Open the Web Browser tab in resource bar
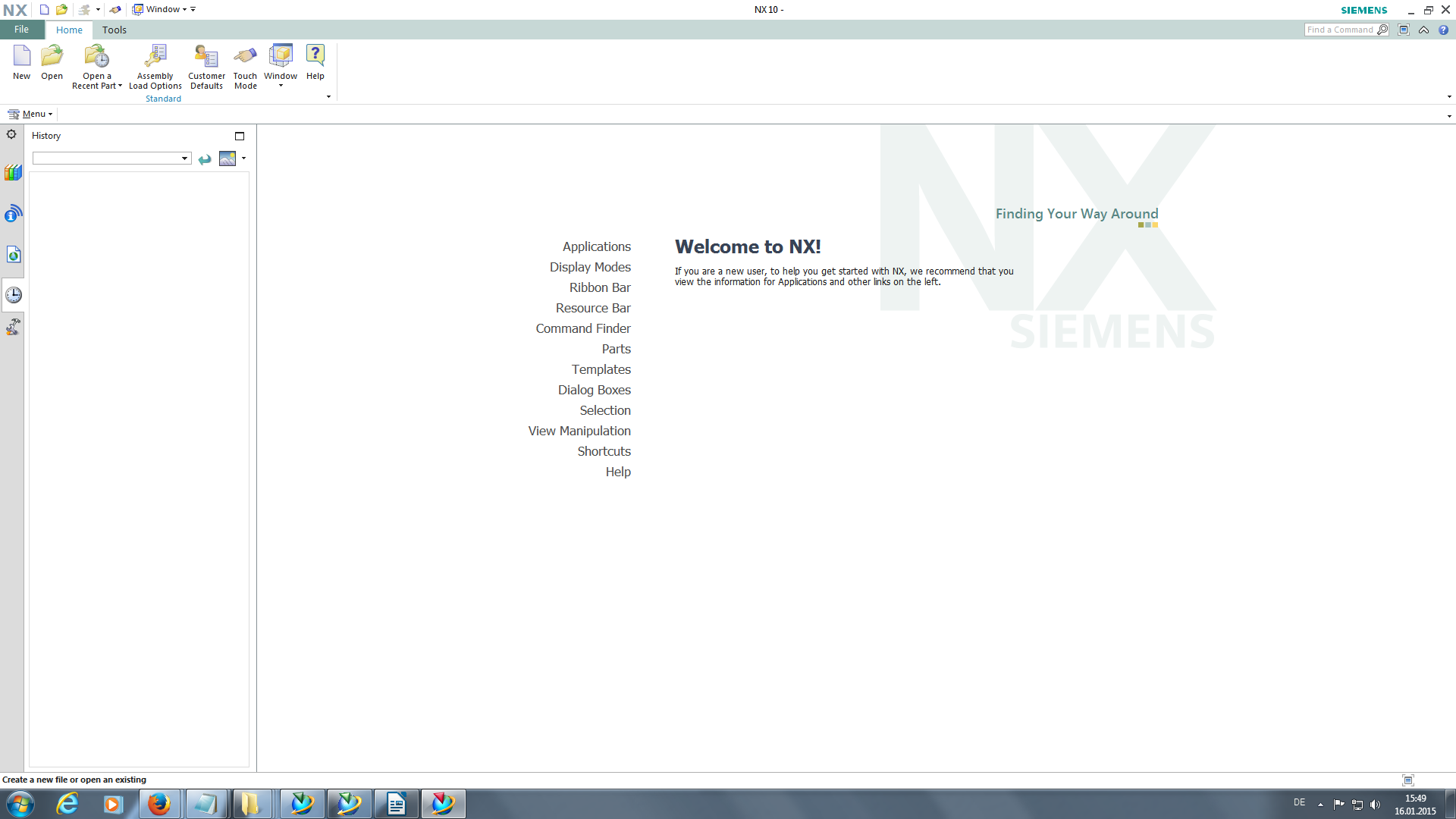This screenshot has width=1456, height=819. (x=13, y=254)
